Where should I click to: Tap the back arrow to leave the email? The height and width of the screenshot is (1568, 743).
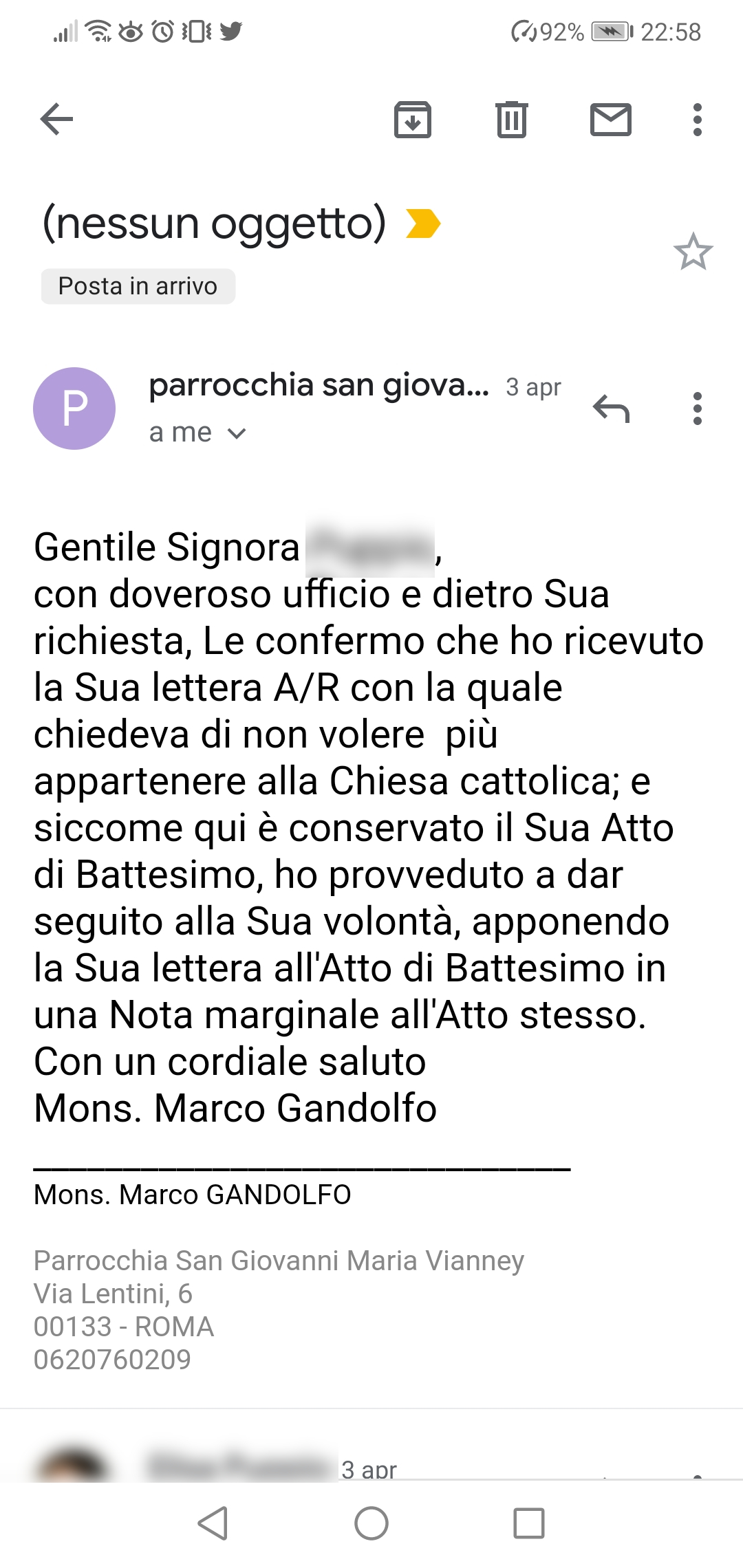tap(56, 120)
